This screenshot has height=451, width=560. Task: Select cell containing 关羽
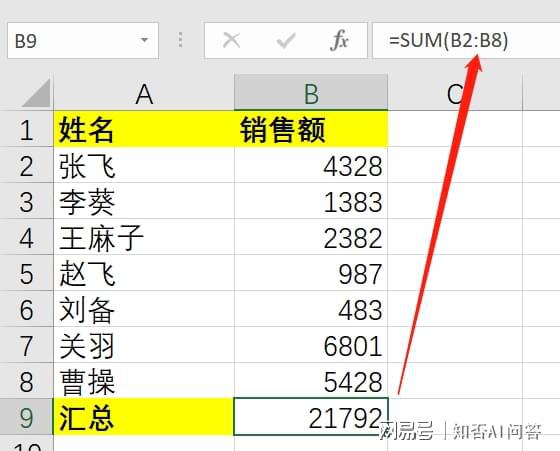144,345
